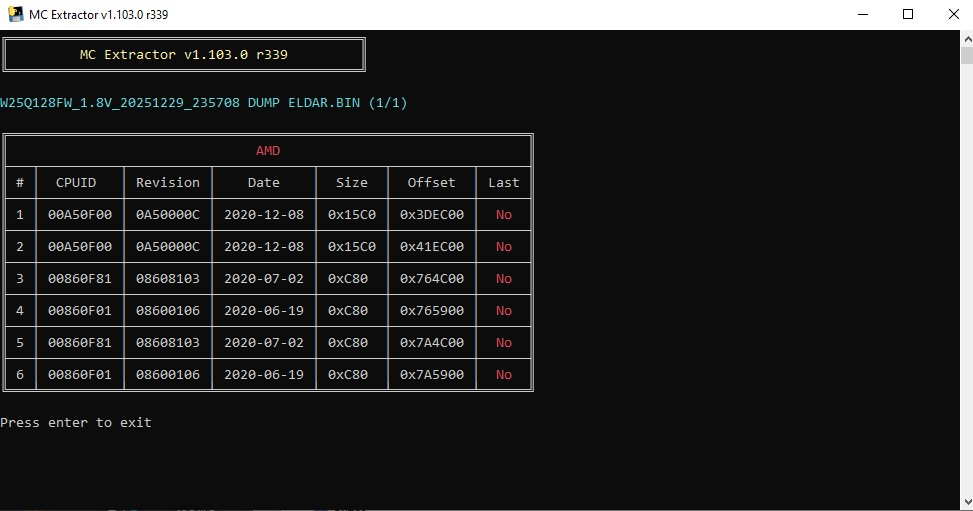Screen dimensions: 973x511
Task: Close the MC Extractor window
Action: (x=952, y=14)
